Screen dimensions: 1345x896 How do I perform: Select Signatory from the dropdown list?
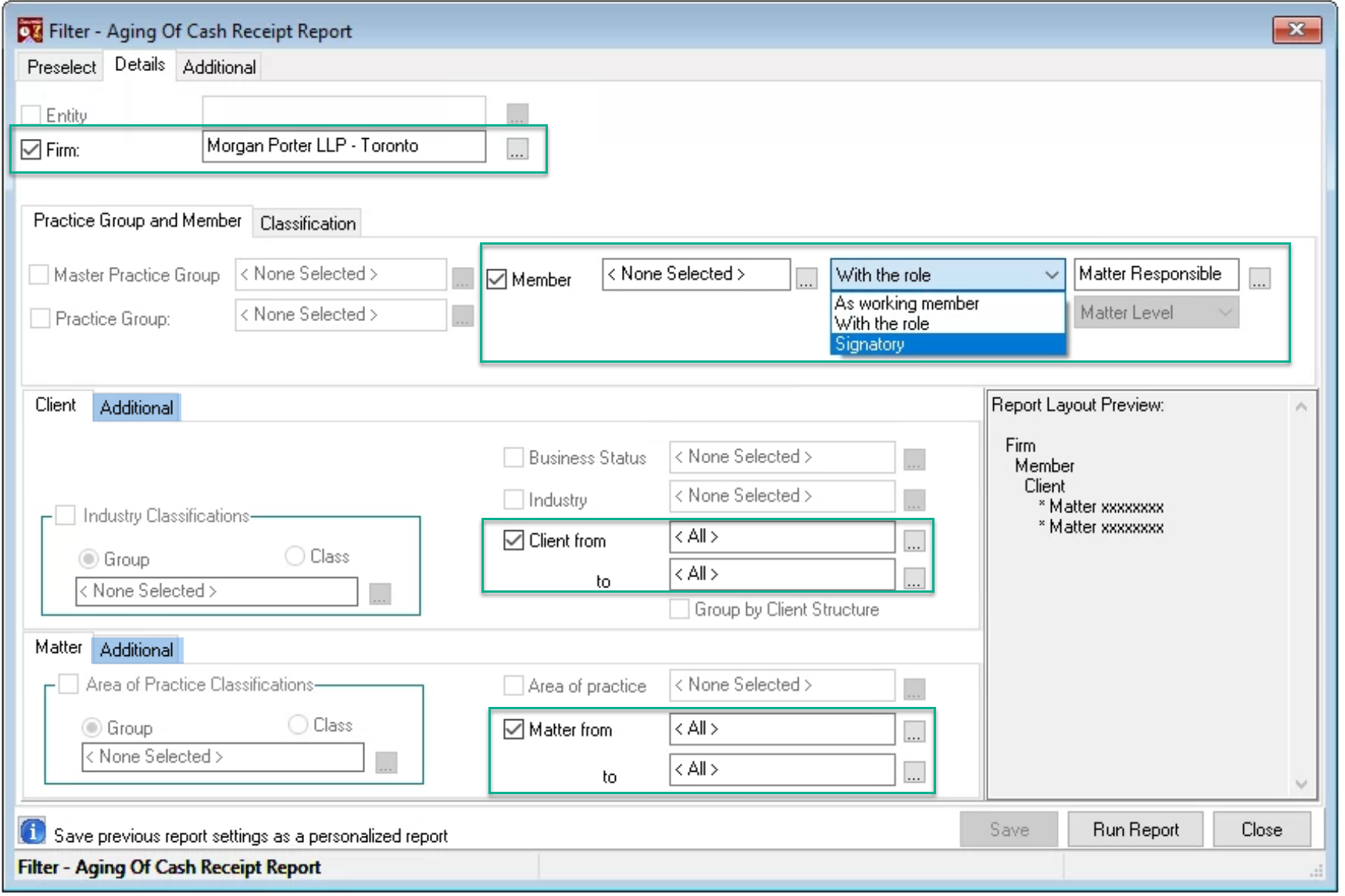tap(948, 344)
